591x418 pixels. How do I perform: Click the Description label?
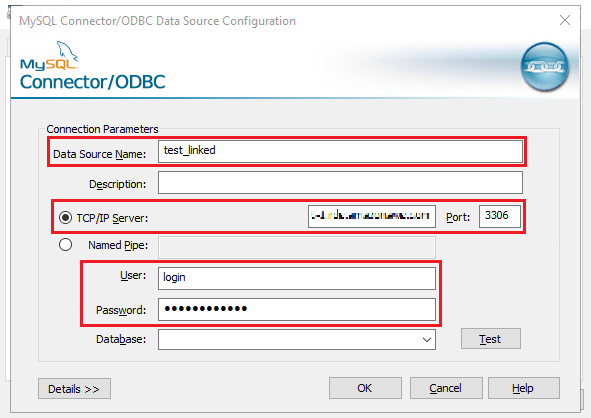point(117,184)
